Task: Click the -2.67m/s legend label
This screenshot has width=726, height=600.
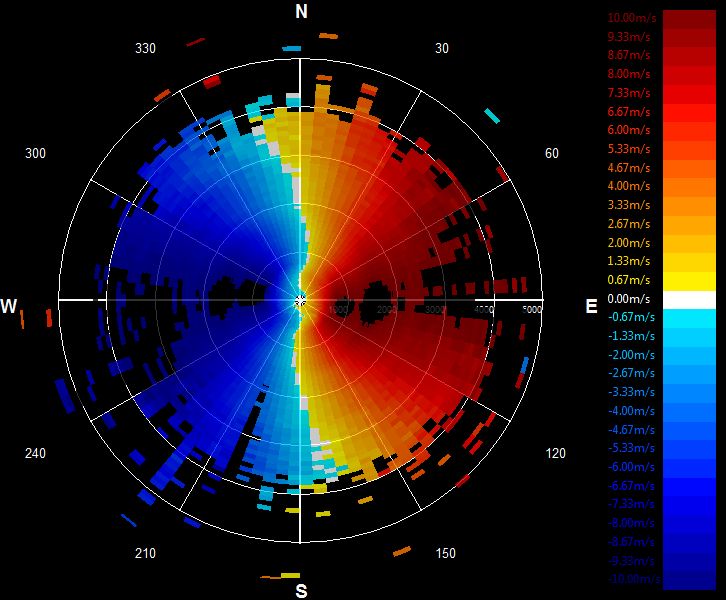Action: pyautogui.click(x=631, y=373)
